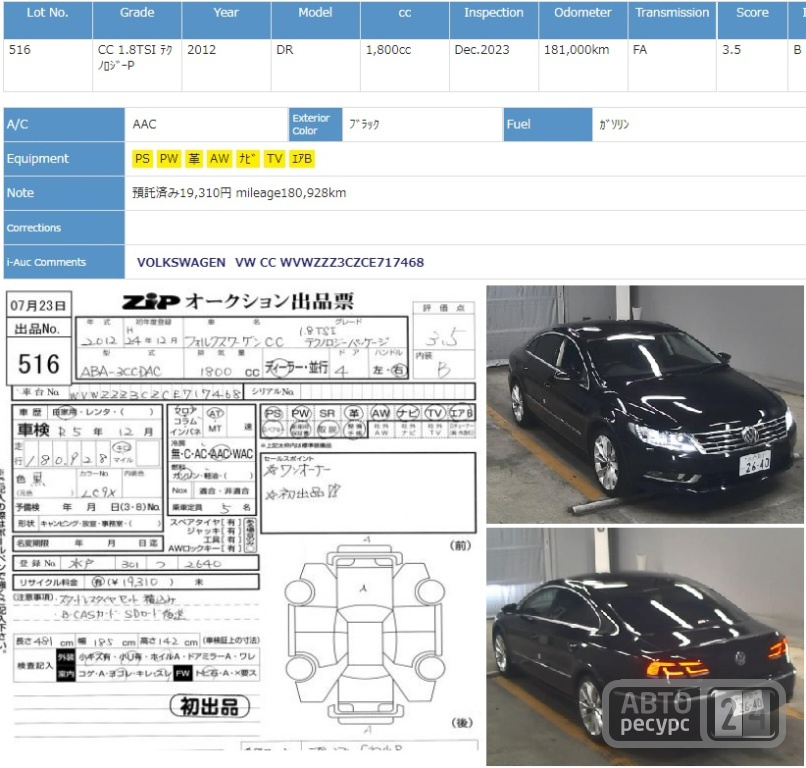Image resolution: width=806 pixels, height=768 pixels.
Task: Select the TV equipment tag
Action: [274, 159]
